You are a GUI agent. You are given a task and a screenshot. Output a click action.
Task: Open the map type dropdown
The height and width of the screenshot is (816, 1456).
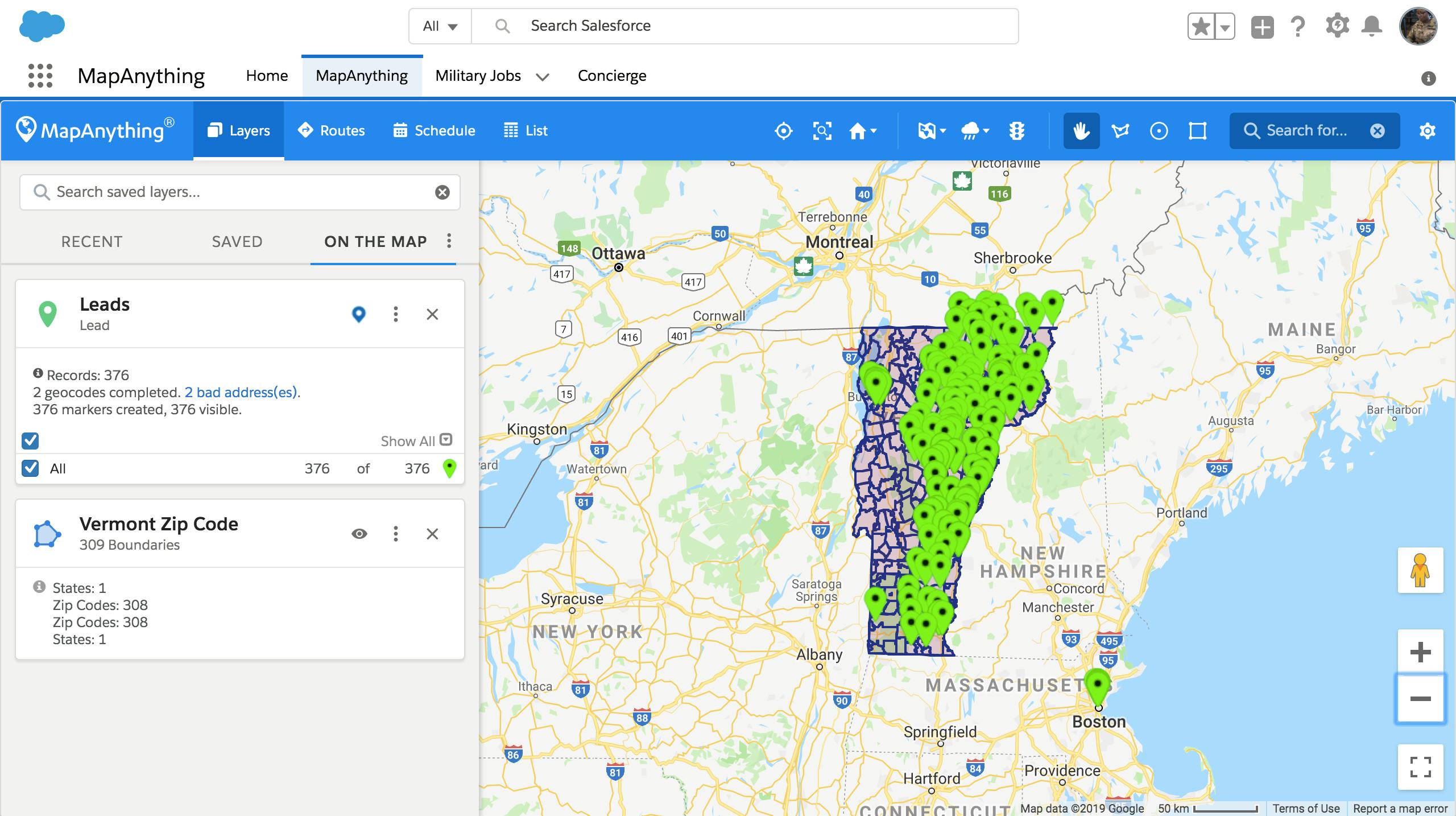coord(932,131)
